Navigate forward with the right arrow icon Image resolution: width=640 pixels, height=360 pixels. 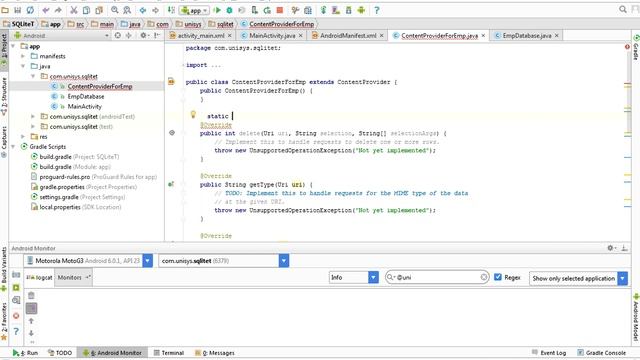156,10
